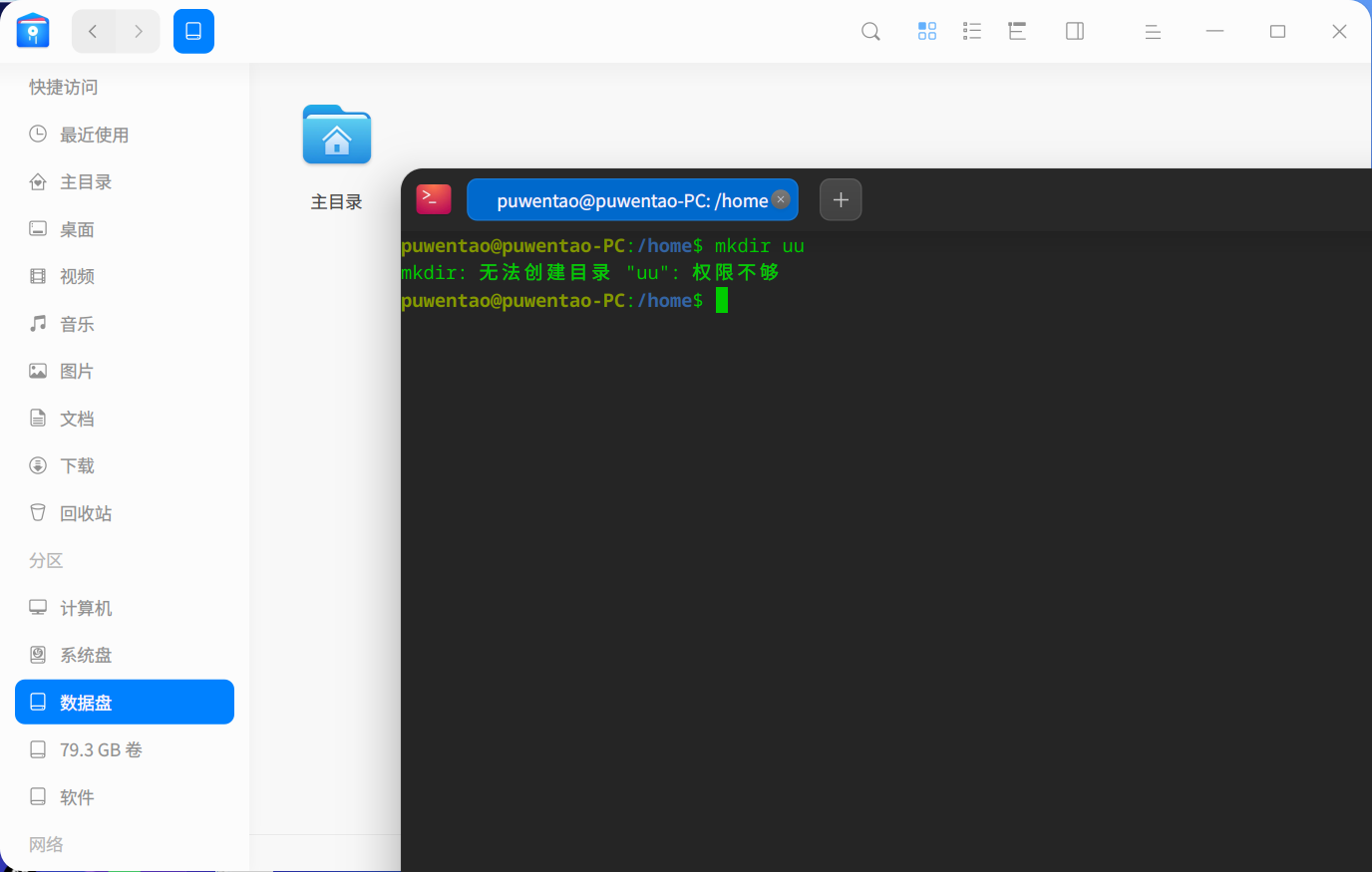Open Downloads (下载) in sidebar
This screenshot has height=872, width=1372.
point(125,466)
